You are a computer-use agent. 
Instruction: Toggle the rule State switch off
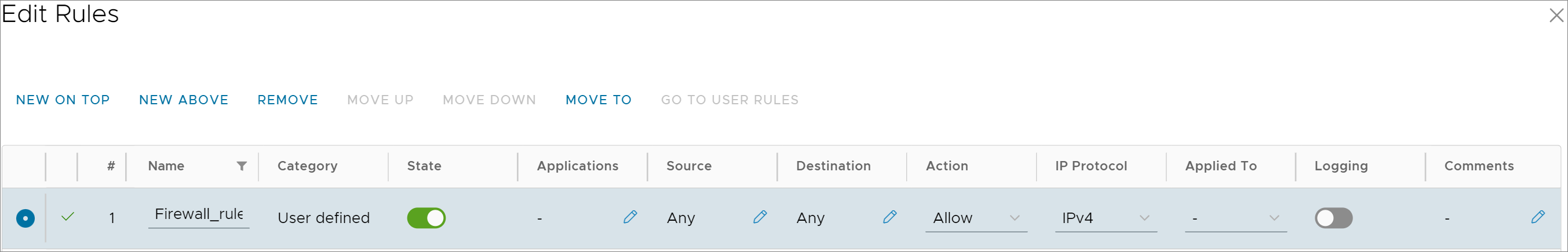(x=426, y=218)
